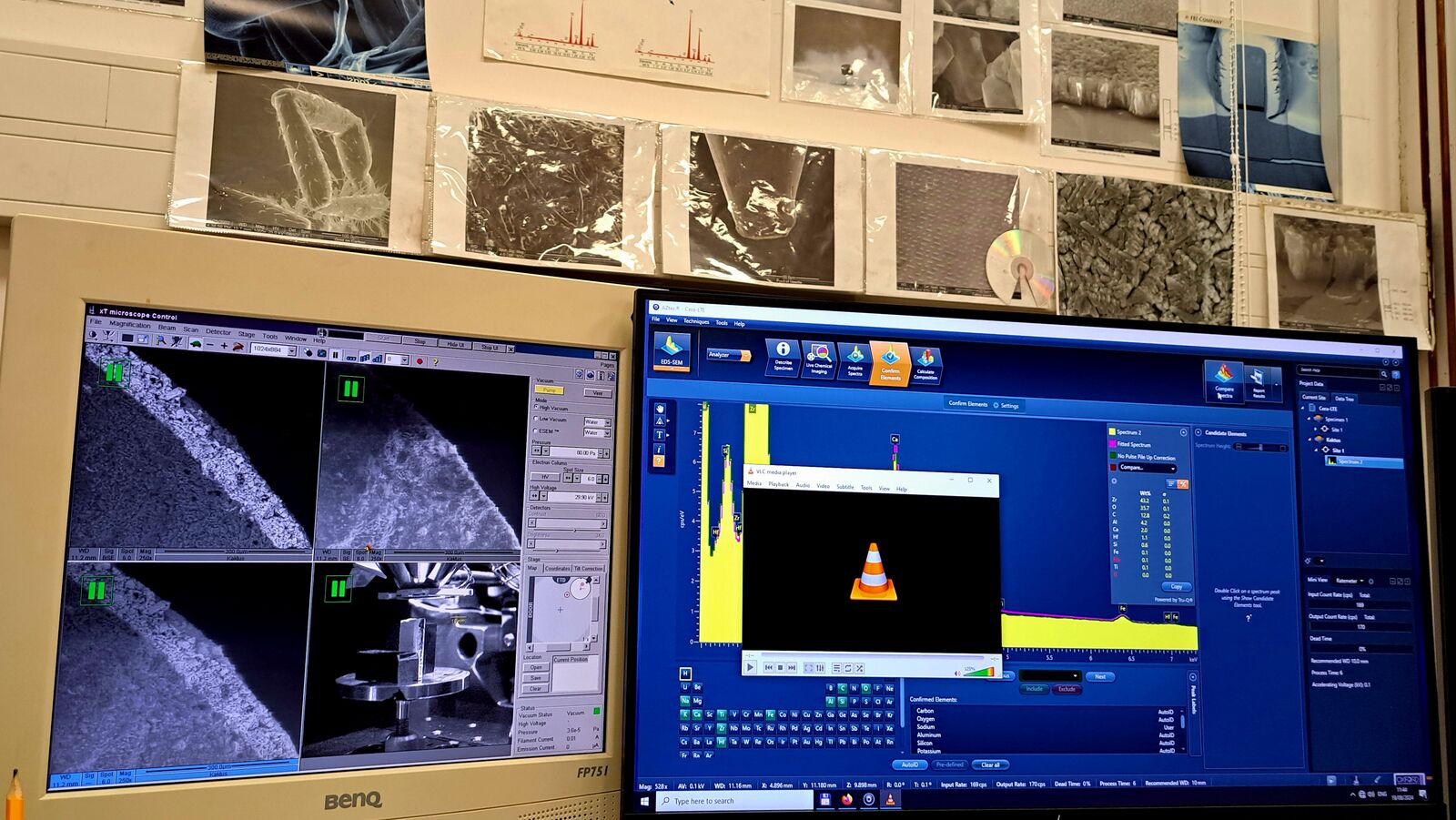
Task: Click the Windows search box in the taskbar
Action: tap(735, 801)
